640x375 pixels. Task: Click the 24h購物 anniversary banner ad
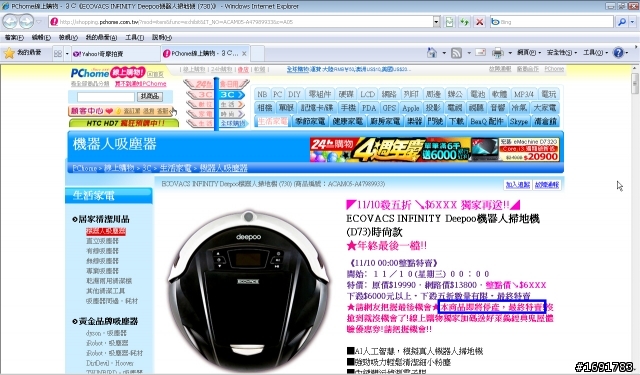click(x=435, y=150)
